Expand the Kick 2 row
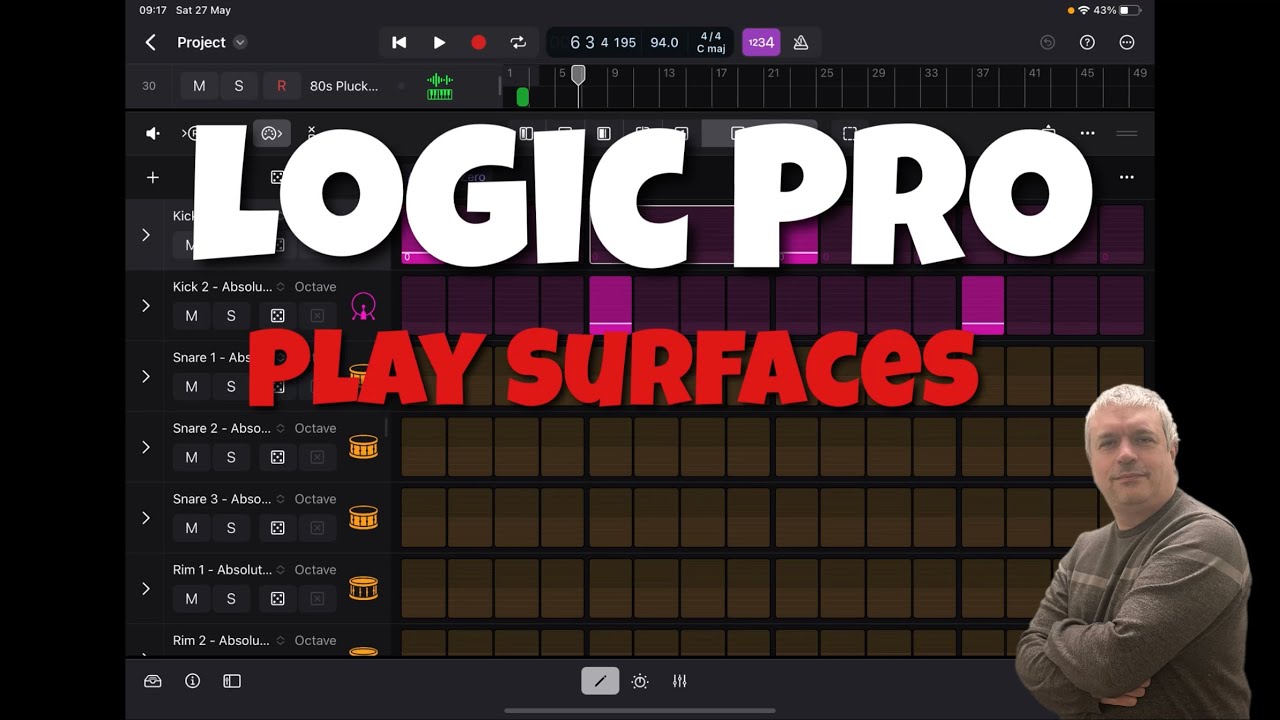The width and height of the screenshot is (1280, 720). click(x=145, y=305)
